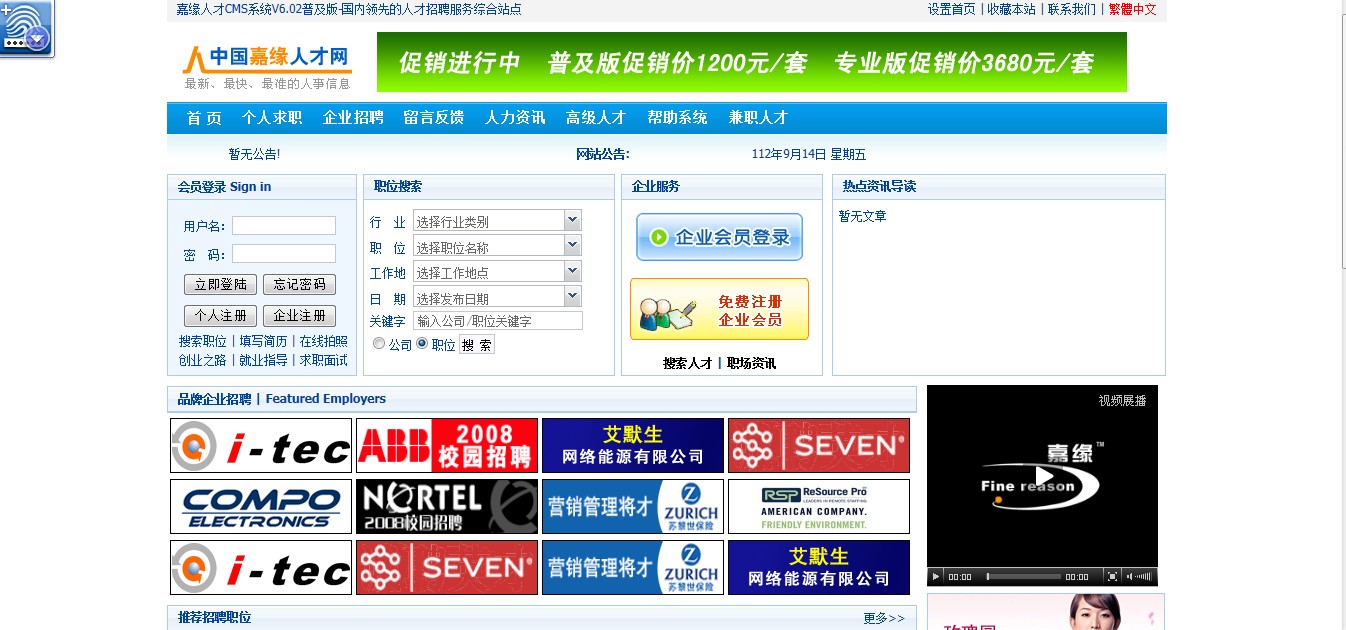
Task: Open the COMPO Electronics logo
Action: tap(261, 506)
